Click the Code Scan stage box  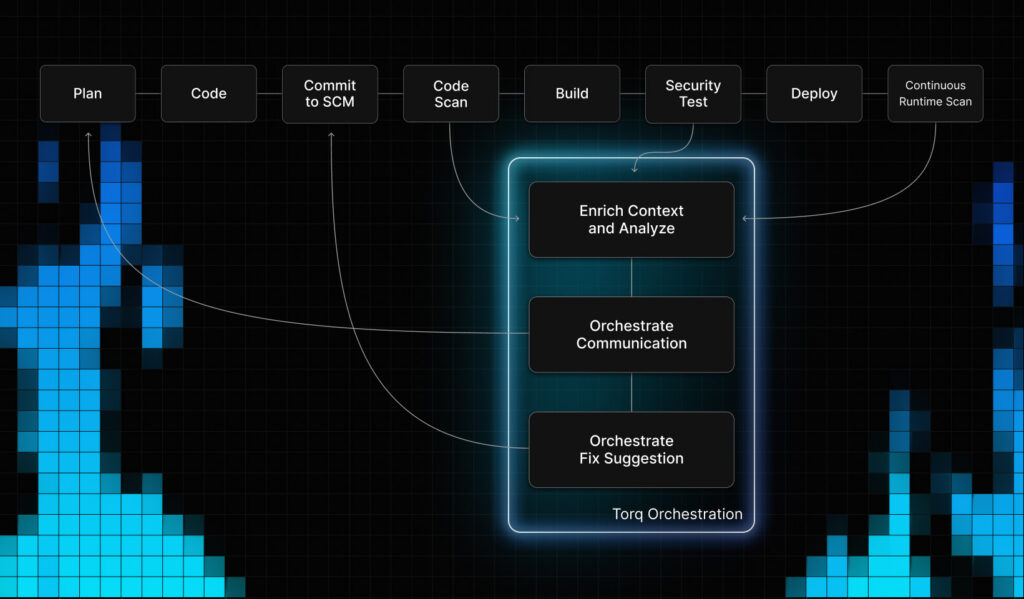tap(451, 93)
